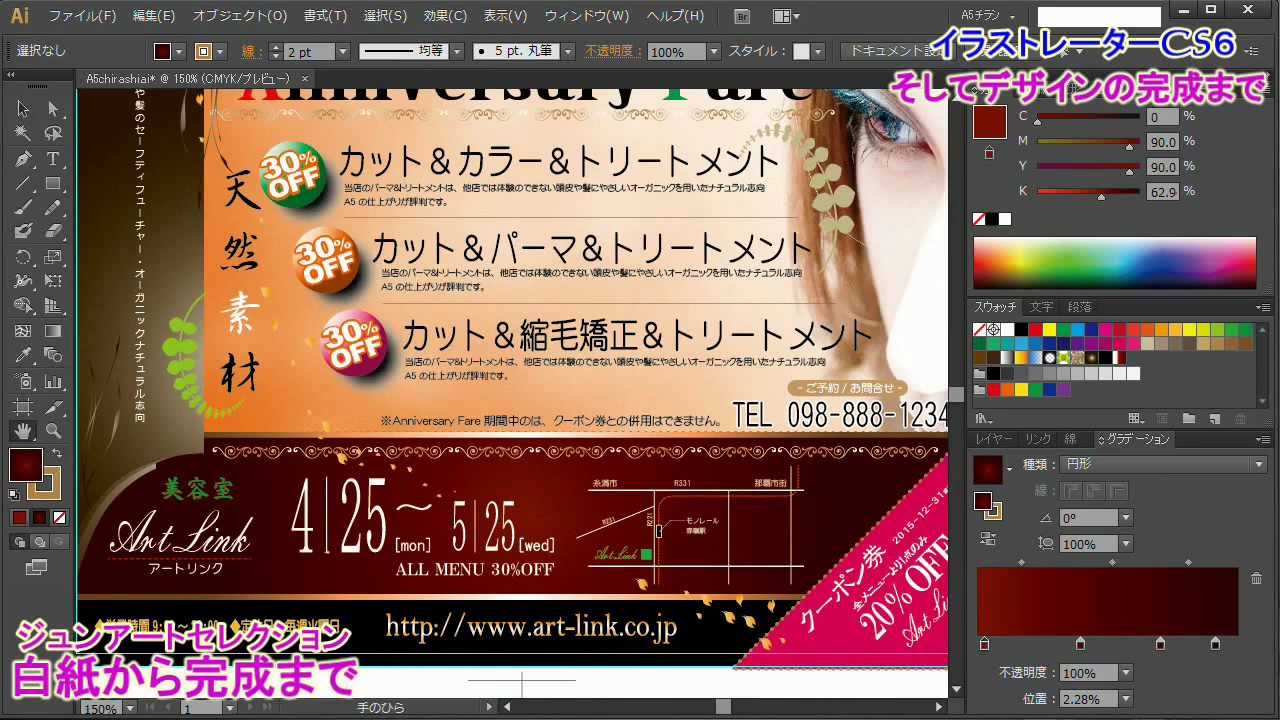The image size is (1280, 720).
Task: Select the Scale tool
Action: (x=53, y=257)
